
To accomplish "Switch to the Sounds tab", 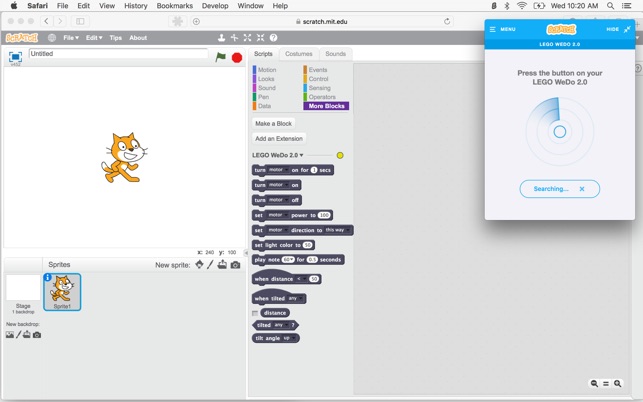I will [x=335, y=54].
